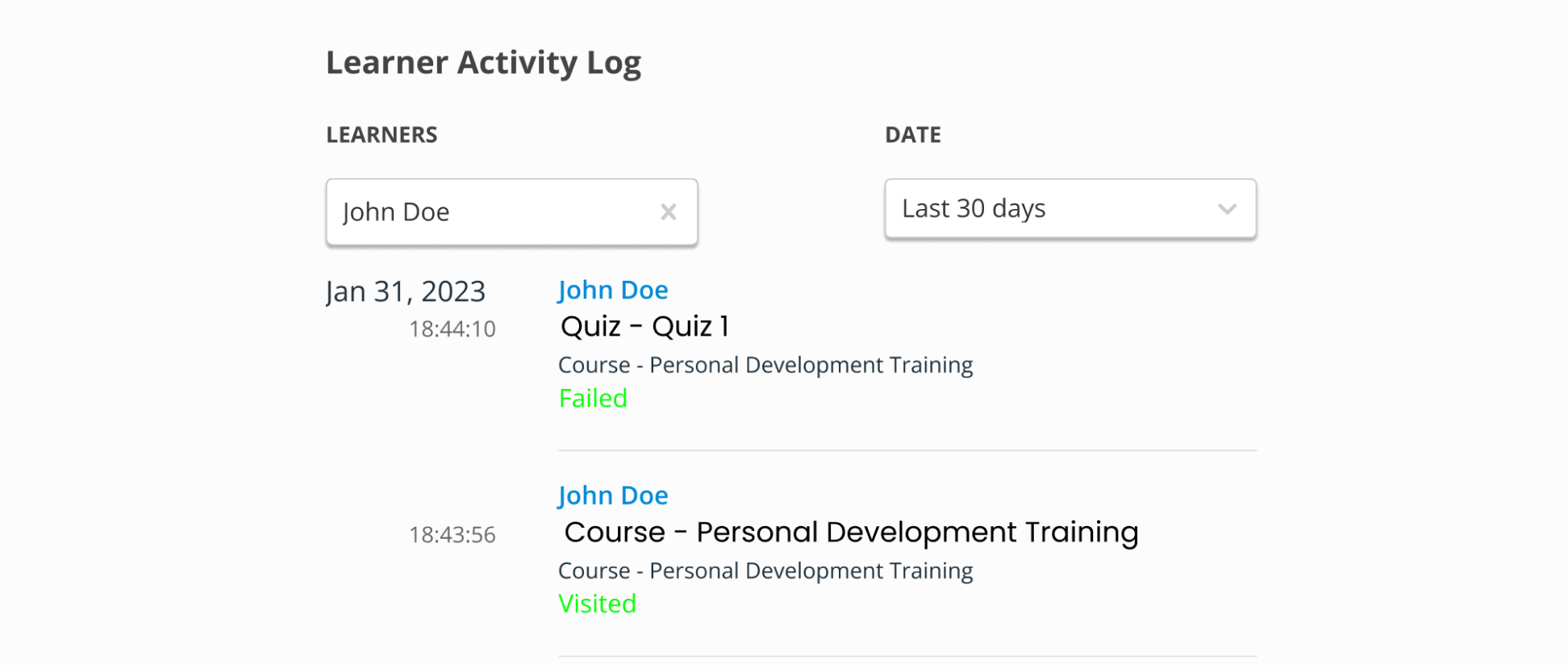Viewport: 1568px width, 665px height.
Task: Select the 18:43:56 timestamp
Action: [x=452, y=535]
